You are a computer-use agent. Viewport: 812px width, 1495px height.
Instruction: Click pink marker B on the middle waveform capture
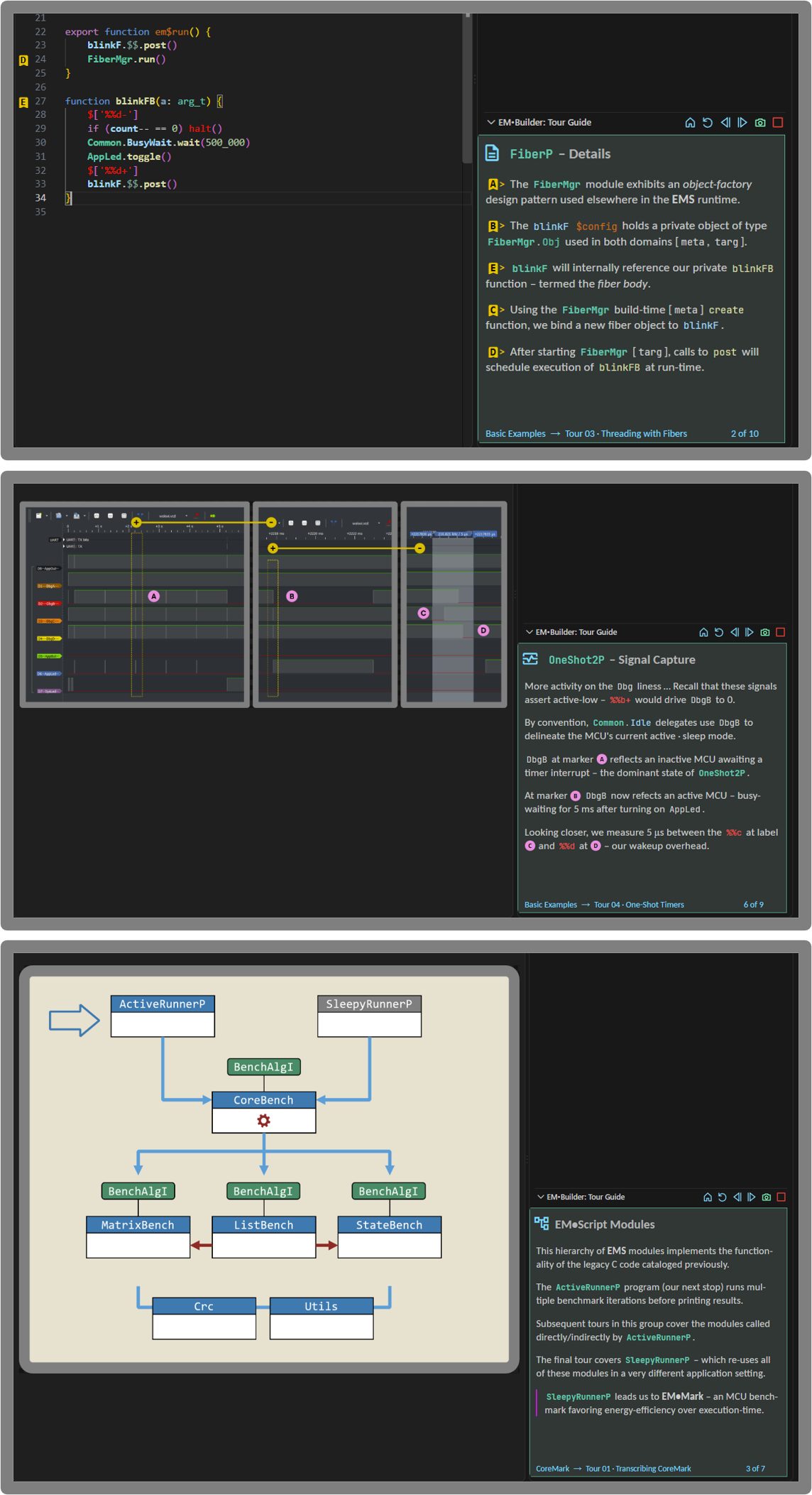[292, 597]
